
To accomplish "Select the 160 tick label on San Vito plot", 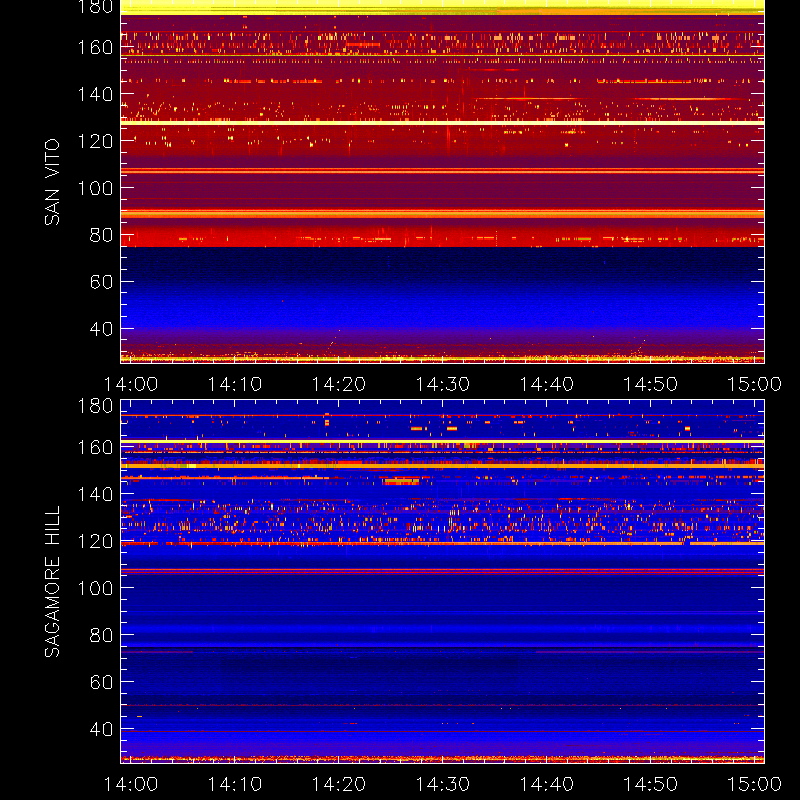I will (x=95, y=47).
